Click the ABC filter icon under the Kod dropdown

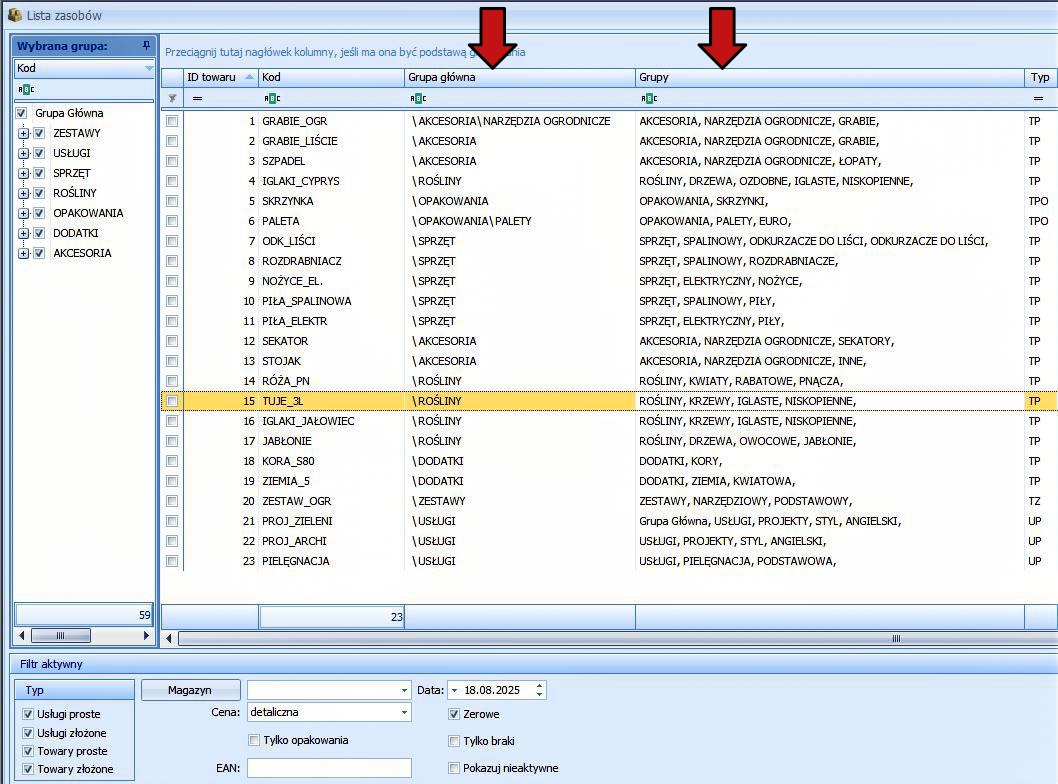point(26,89)
